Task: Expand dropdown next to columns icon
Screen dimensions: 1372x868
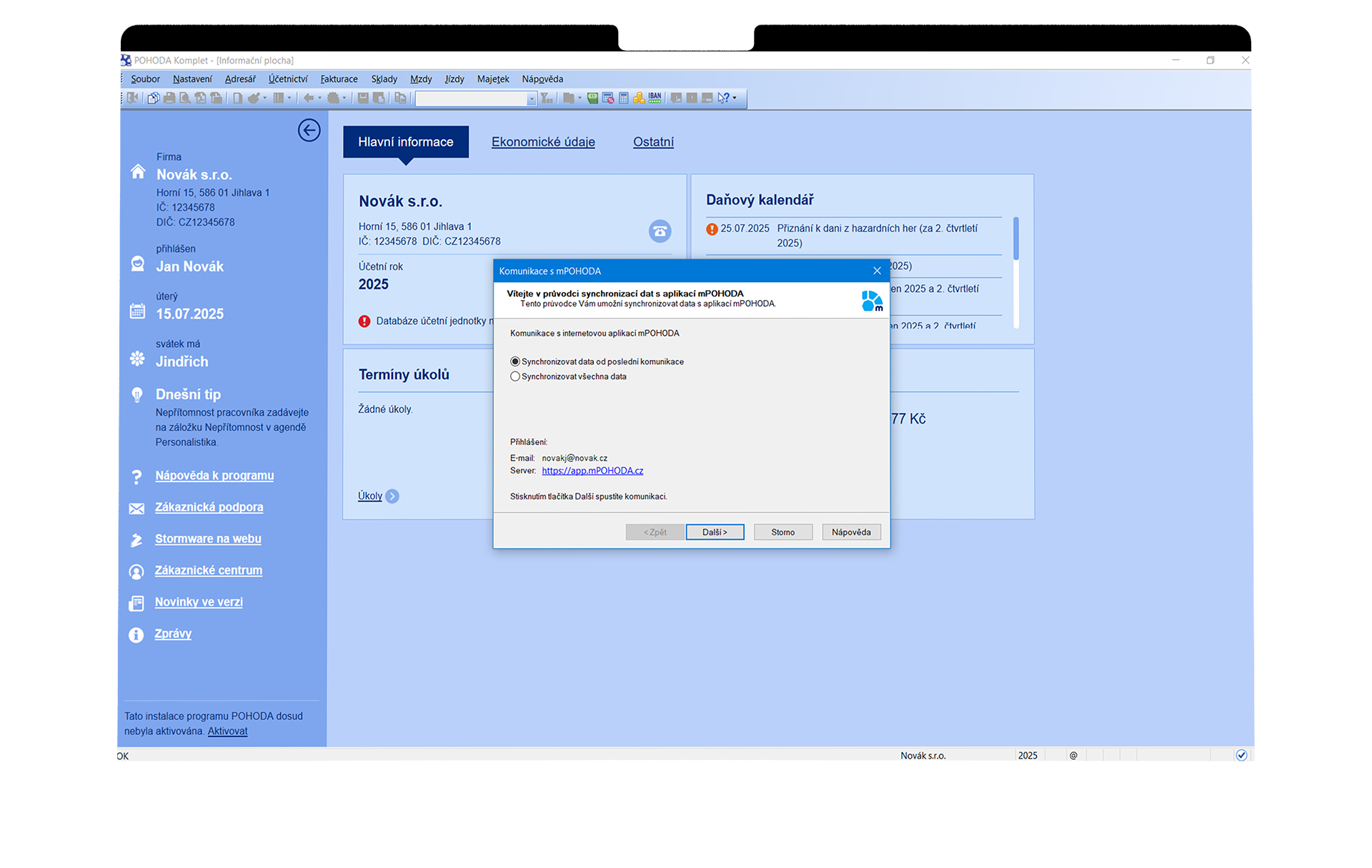Action: click(x=289, y=98)
